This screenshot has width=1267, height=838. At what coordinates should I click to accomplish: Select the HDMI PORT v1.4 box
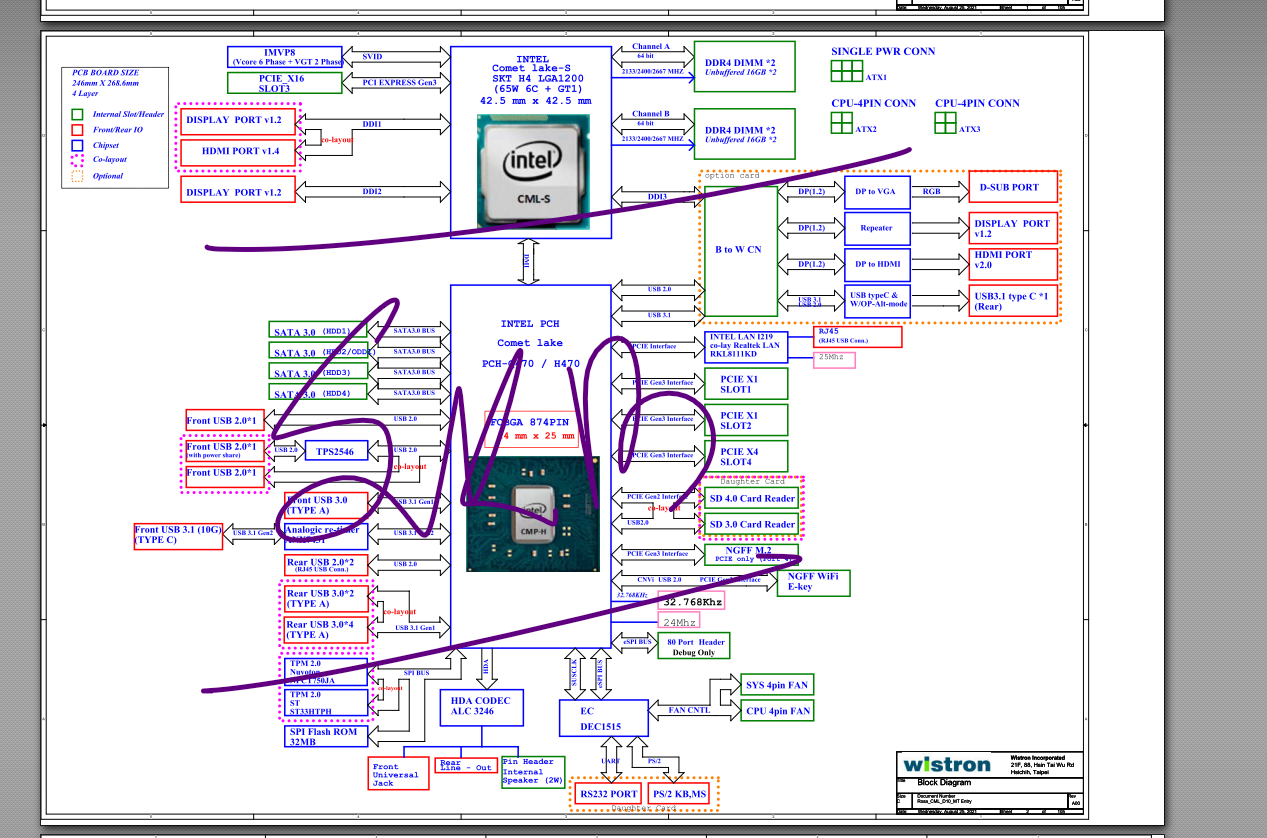click(x=238, y=152)
